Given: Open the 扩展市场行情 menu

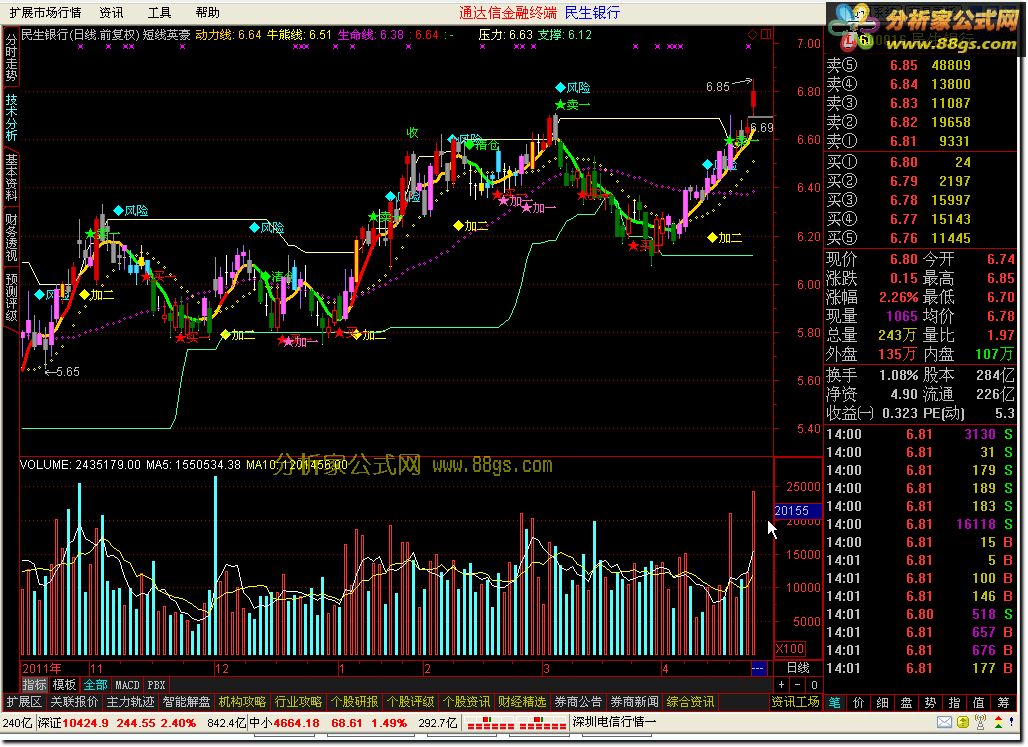Looking at the screenshot, I should coord(45,12).
